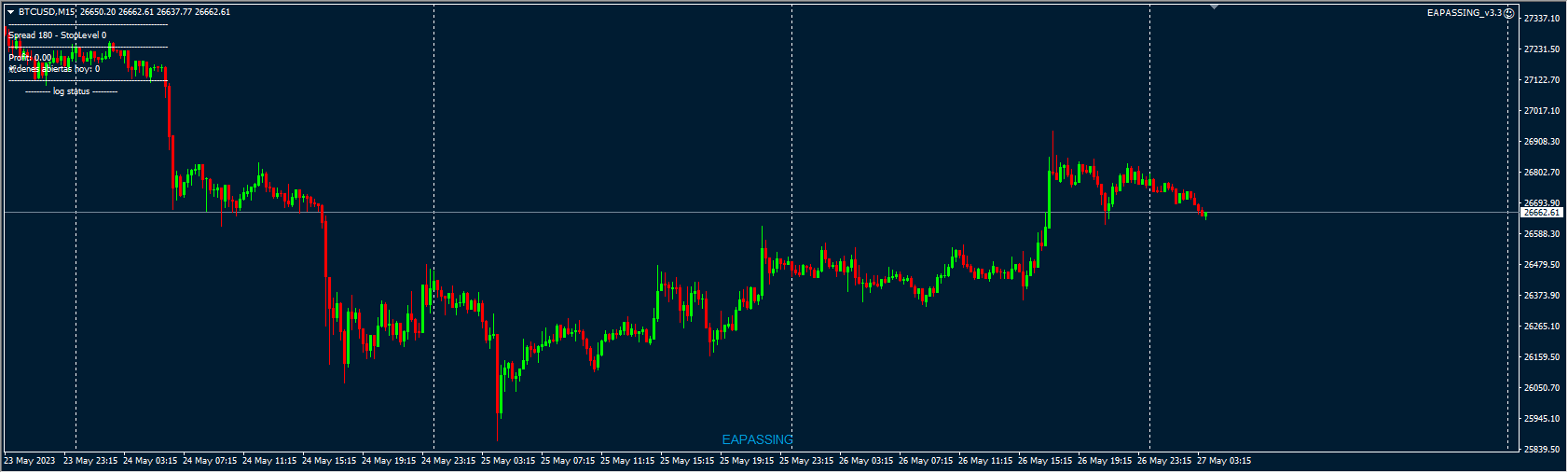Viewport: 1568px width, 473px height.
Task: Open the dropdown triangle beside BTCUSD,M15
Action: [x=10, y=12]
